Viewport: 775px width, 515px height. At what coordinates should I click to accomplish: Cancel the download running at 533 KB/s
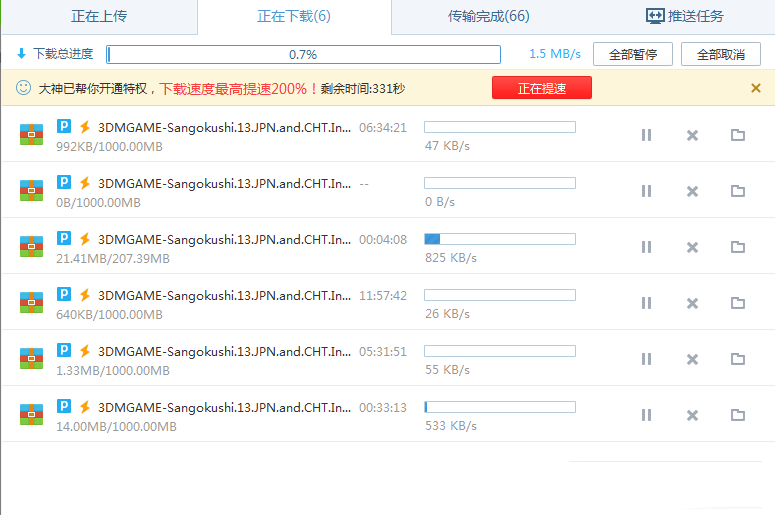click(x=692, y=415)
